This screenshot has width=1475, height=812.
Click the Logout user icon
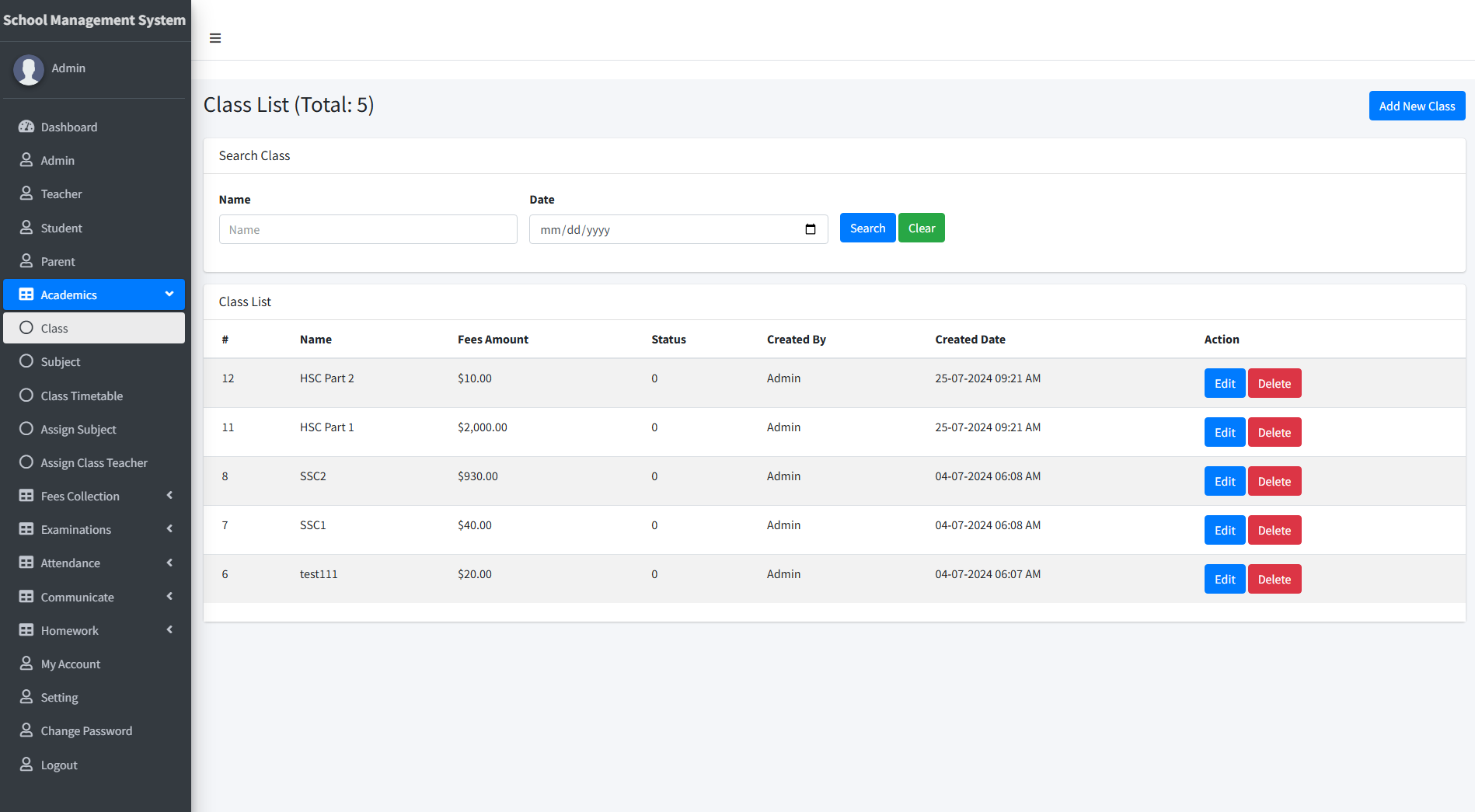click(x=26, y=765)
